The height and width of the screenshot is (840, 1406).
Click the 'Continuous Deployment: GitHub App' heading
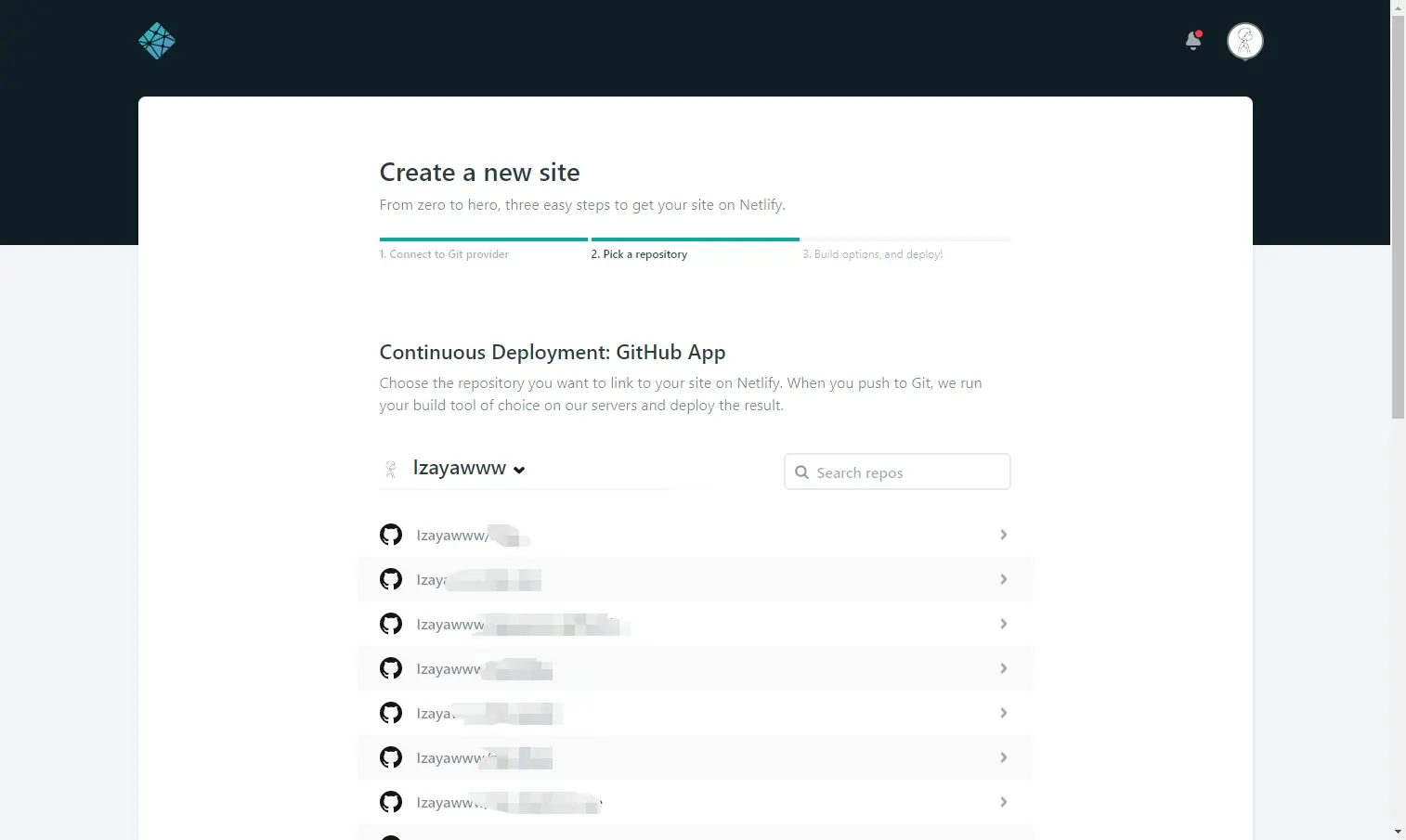(553, 353)
